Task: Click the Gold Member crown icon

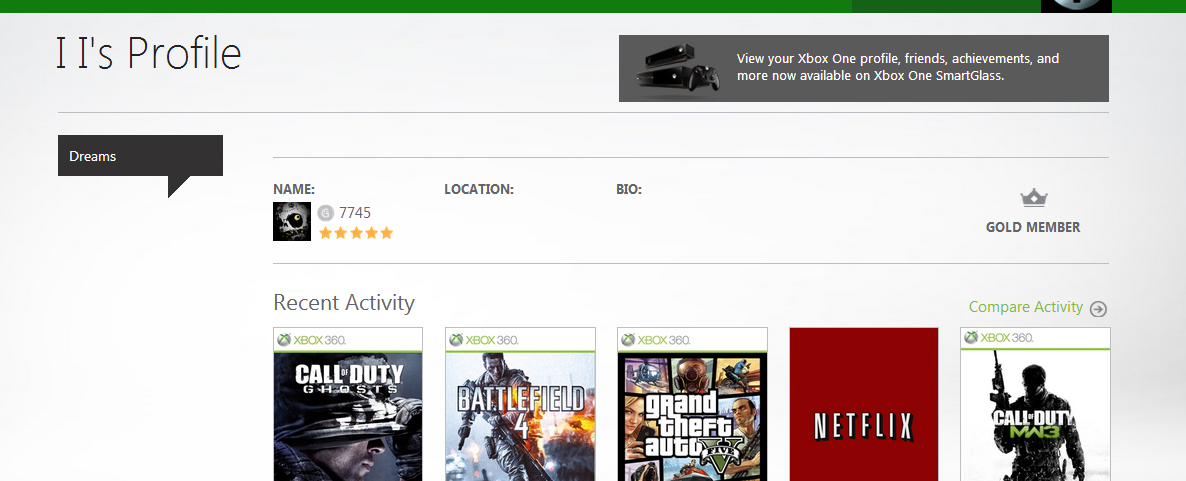Action: pos(1033,198)
